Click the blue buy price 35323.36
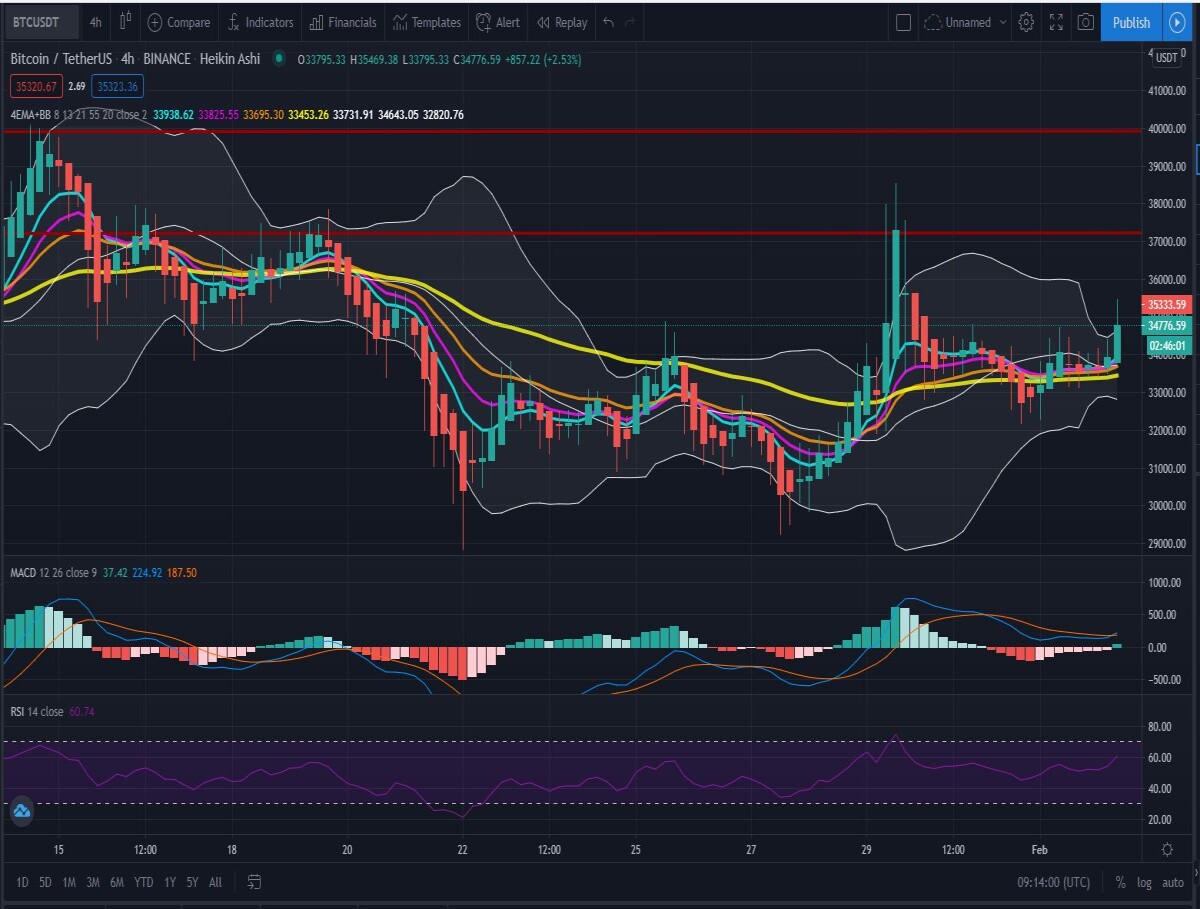Screen dimensions: 1200x909 pyautogui.click(x=118, y=87)
